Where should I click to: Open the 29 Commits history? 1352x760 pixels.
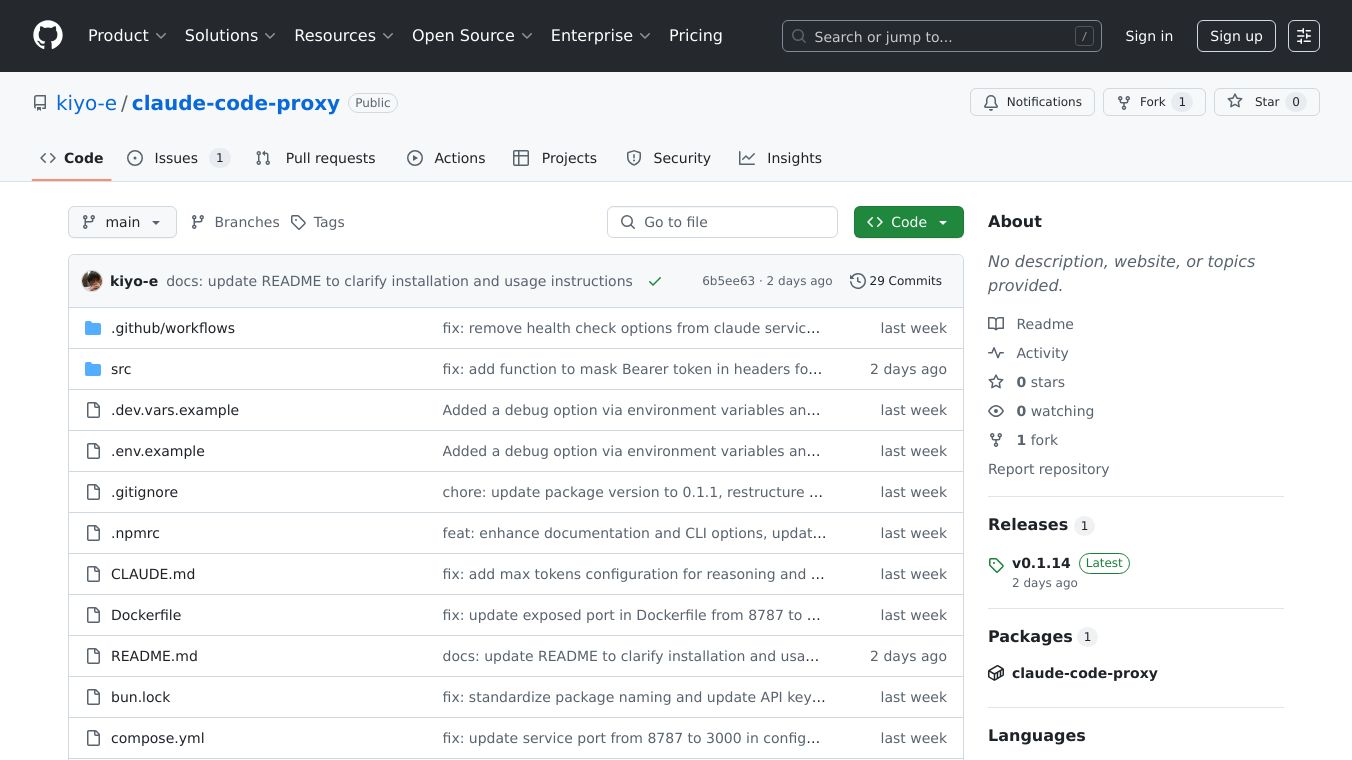(895, 281)
